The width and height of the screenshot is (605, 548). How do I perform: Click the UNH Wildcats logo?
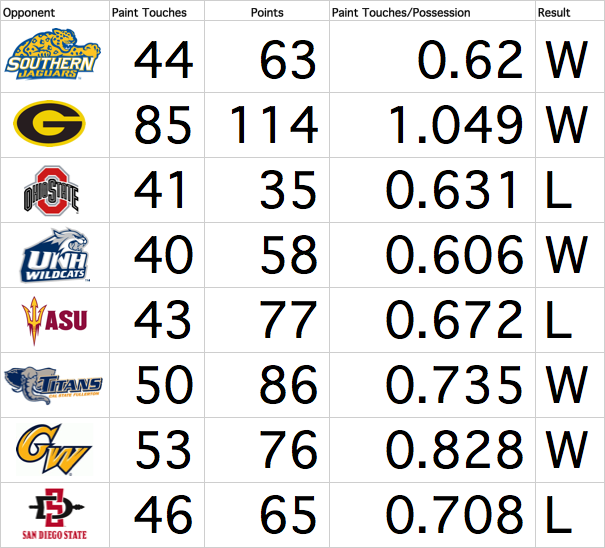[x=54, y=256]
